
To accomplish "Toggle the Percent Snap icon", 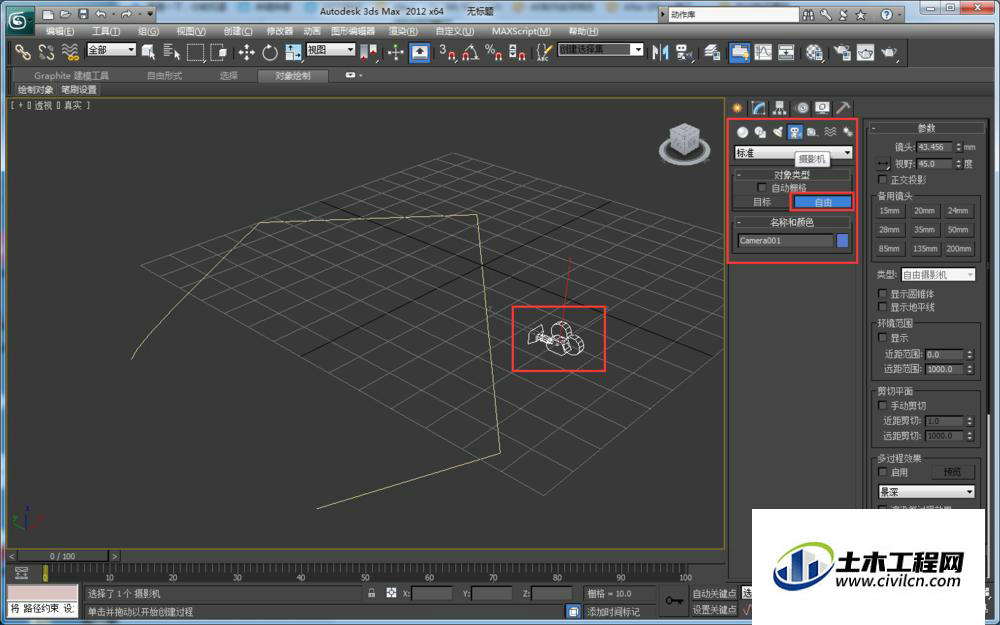I will click(x=493, y=52).
